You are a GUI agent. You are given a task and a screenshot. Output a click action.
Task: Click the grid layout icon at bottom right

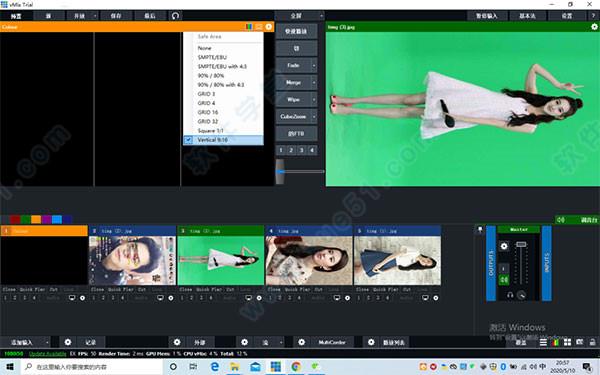pyautogui.click(x=567, y=342)
